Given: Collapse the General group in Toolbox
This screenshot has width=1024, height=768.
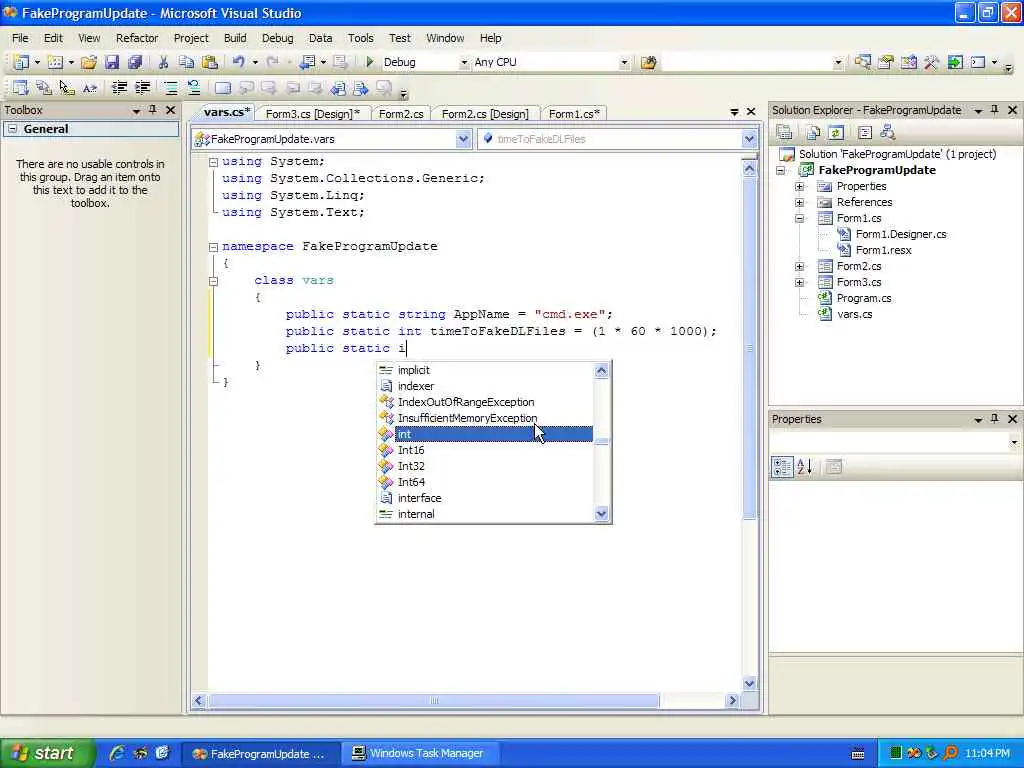Looking at the screenshot, I should (12, 129).
